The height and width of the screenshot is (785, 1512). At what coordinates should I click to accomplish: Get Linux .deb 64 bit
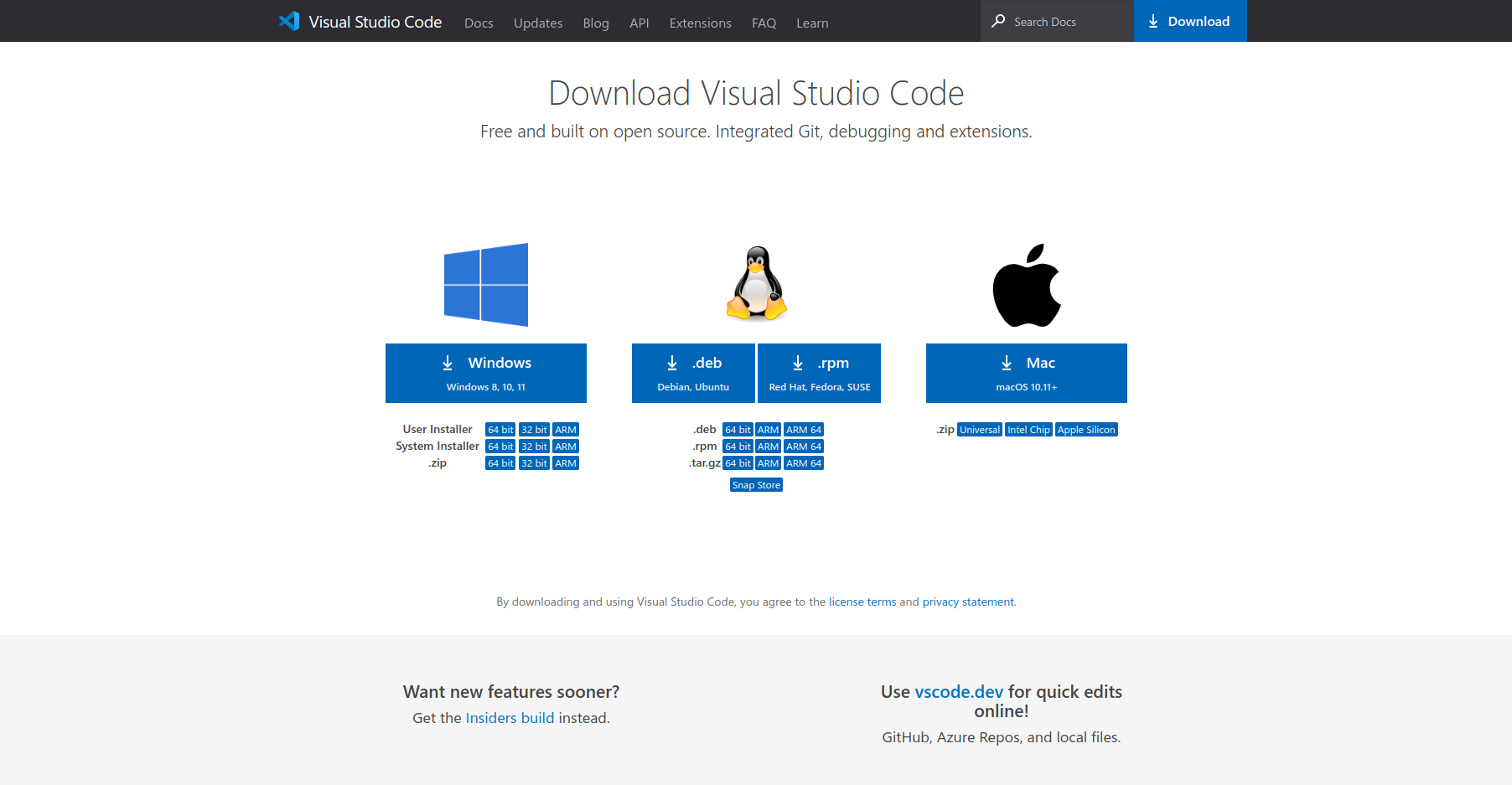tap(738, 430)
